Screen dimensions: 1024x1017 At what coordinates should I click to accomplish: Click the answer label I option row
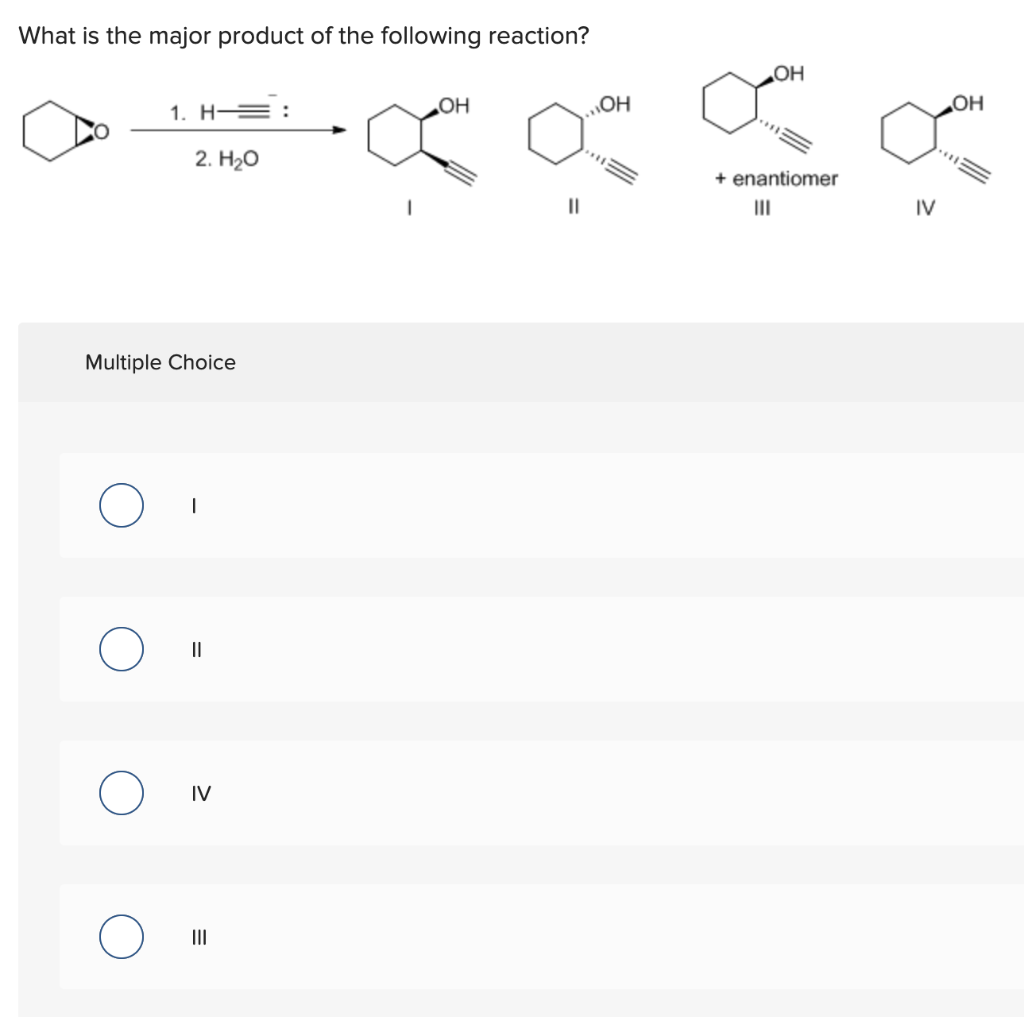tap(541, 506)
